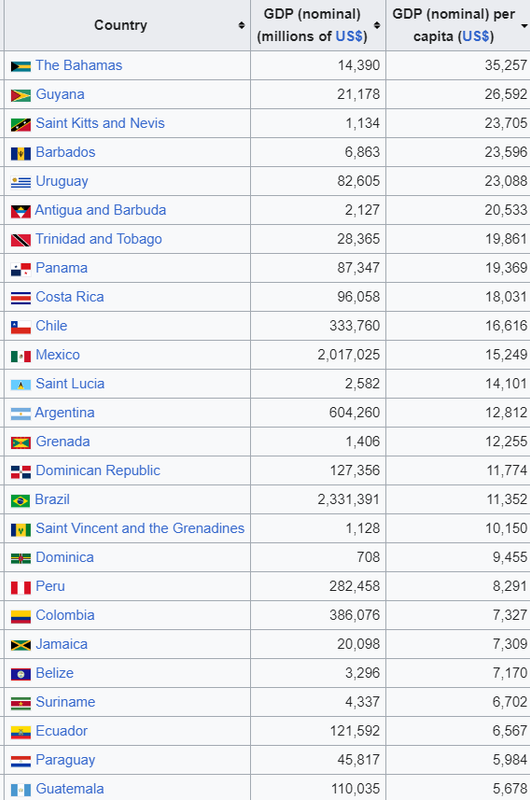Click the Guatemala flag icon
The height and width of the screenshot is (800, 530).
(20, 790)
